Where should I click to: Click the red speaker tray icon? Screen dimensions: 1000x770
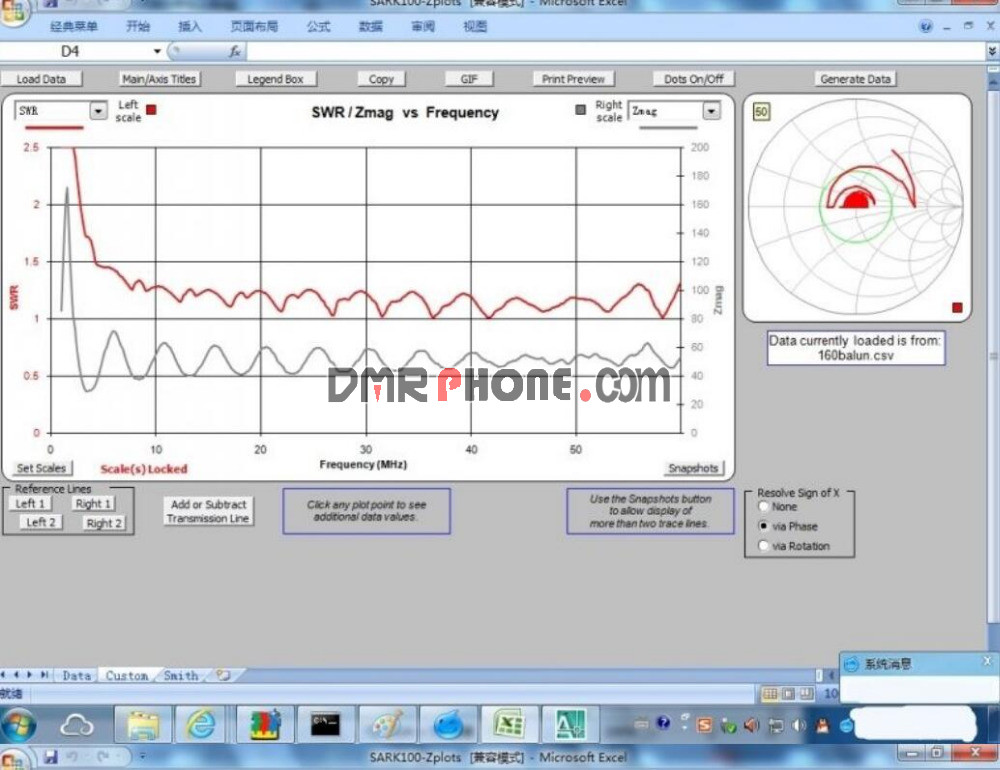pyautogui.click(x=751, y=725)
